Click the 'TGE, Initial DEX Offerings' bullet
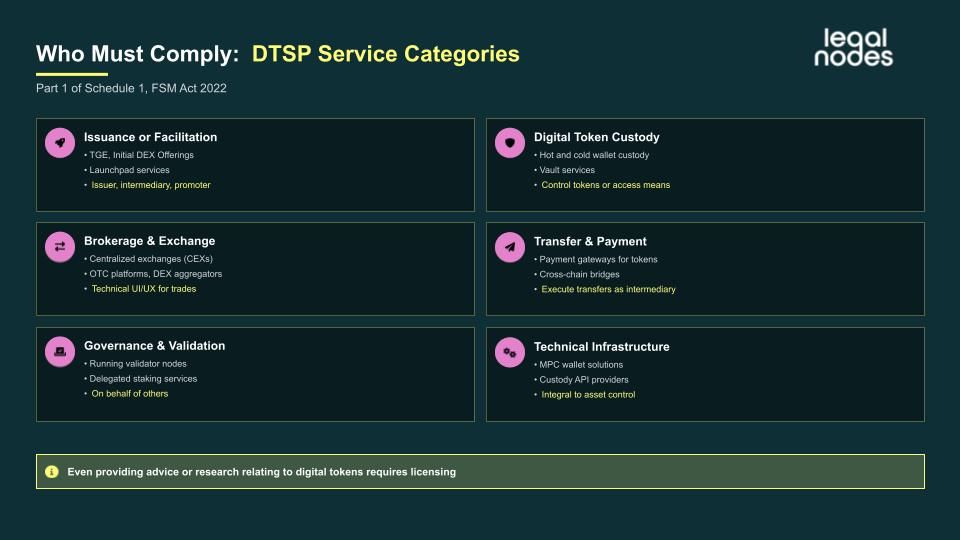This screenshot has height=540, width=960. pyautogui.click(x=139, y=155)
